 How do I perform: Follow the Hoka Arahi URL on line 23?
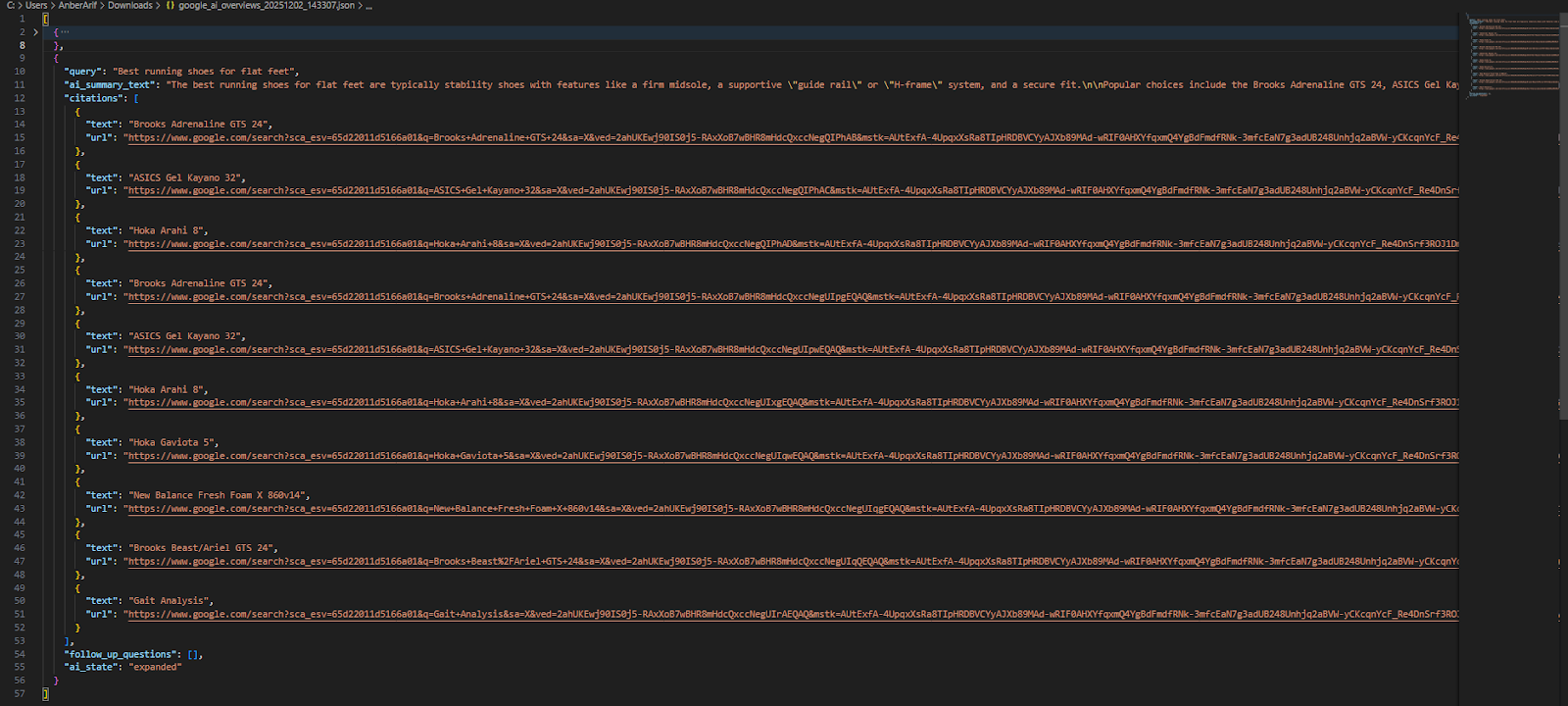(x=791, y=244)
